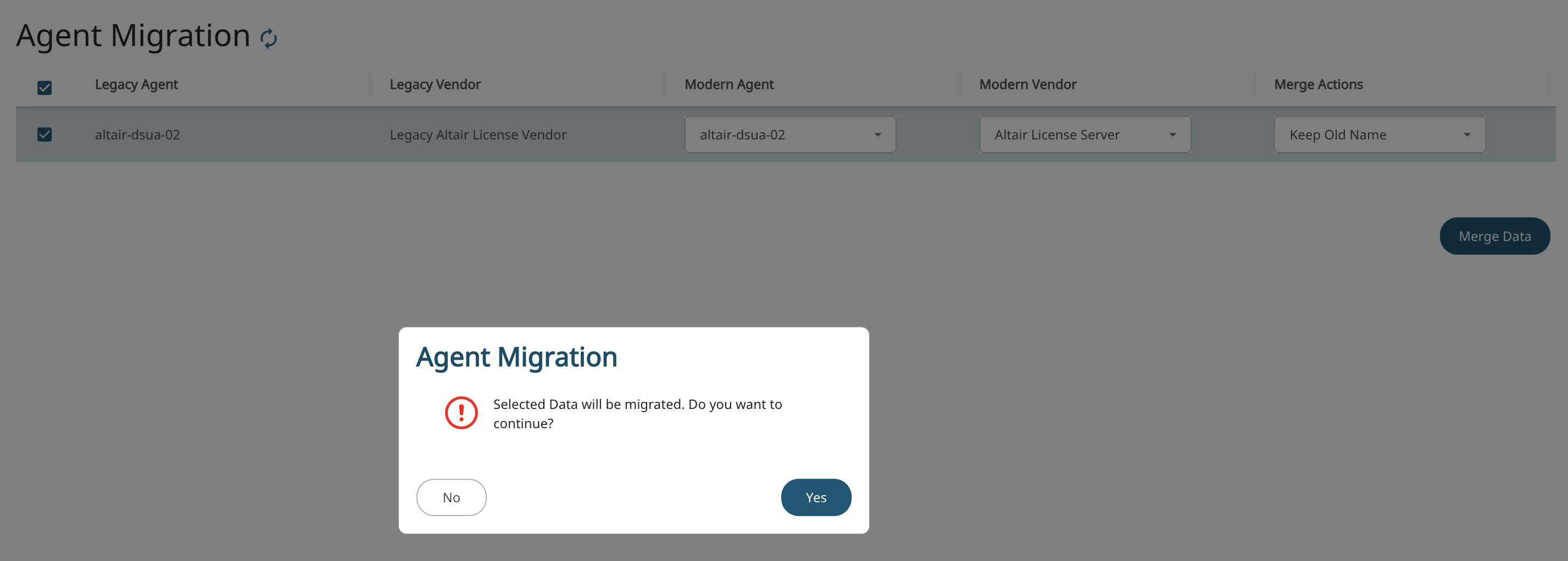The height and width of the screenshot is (561, 1568).
Task: Click the Modern Agent column header
Action: [x=729, y=85]
